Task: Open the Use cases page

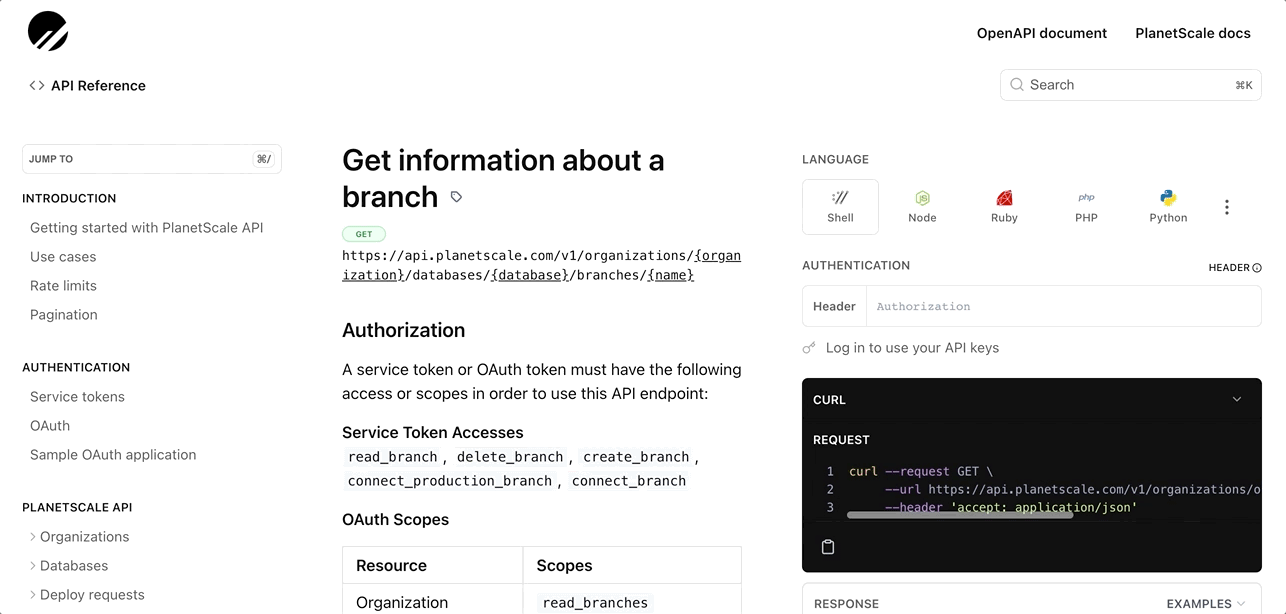Action: 63,257
